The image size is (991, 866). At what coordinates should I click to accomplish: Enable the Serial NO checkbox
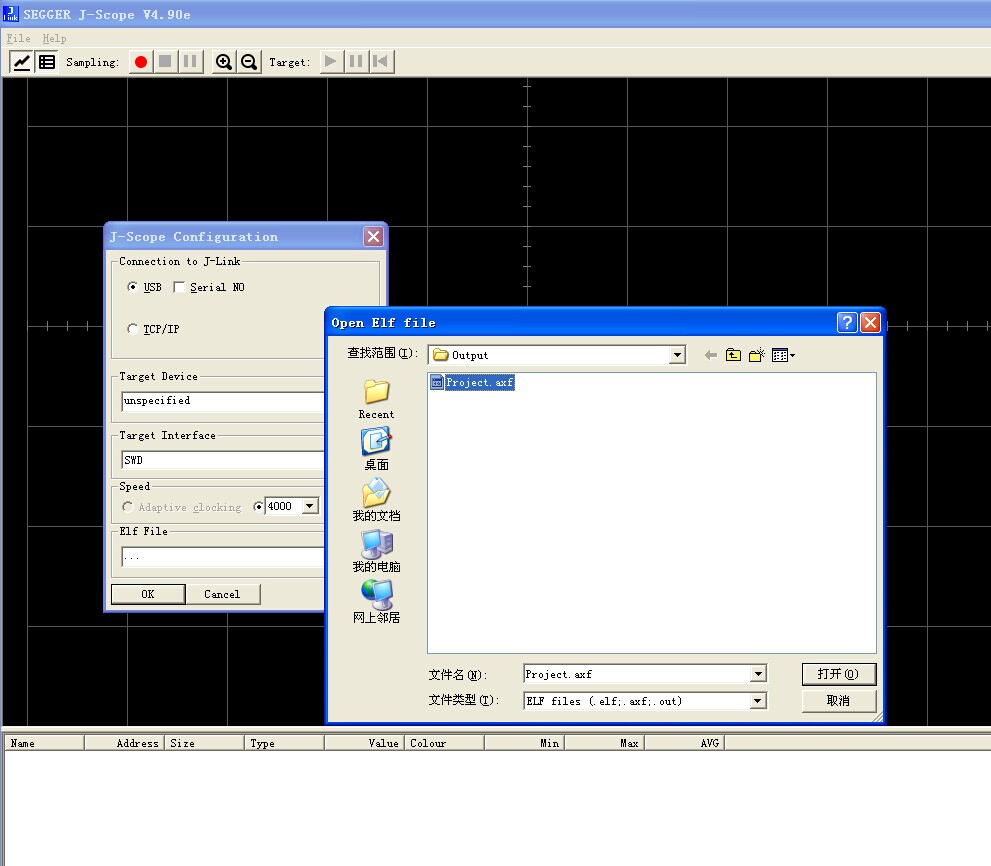[x=179, y=287]
